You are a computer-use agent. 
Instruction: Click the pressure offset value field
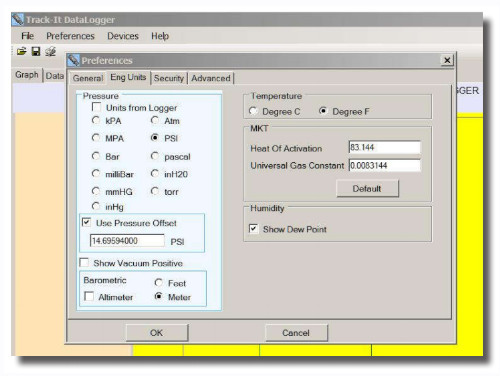tap(127, 241)
